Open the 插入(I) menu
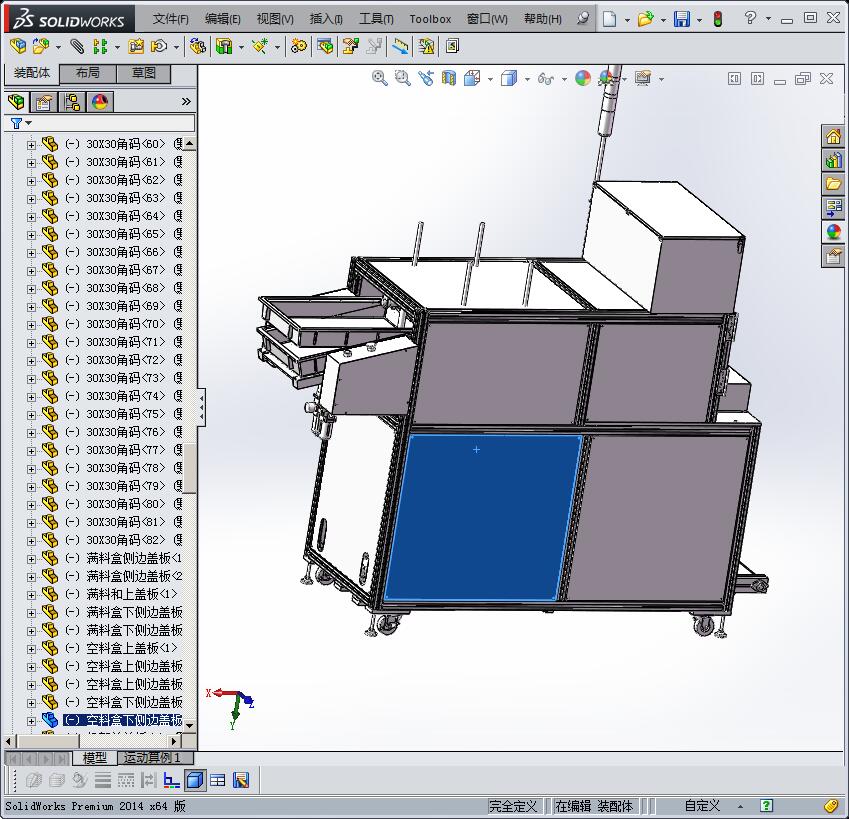Screen dimensions: 849x819 coord(326,19)
